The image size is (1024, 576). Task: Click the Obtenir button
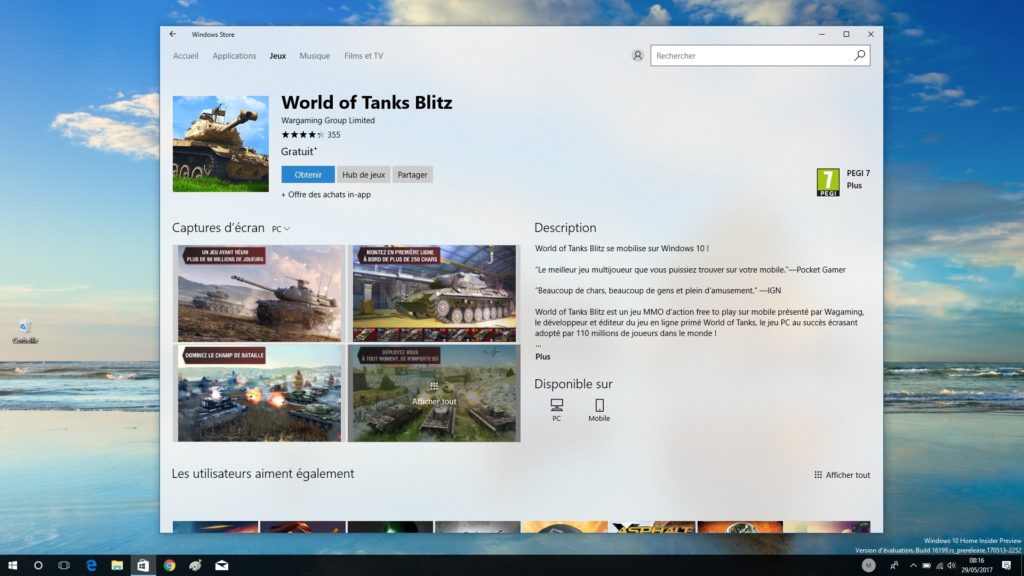click(x=308, y=174)
